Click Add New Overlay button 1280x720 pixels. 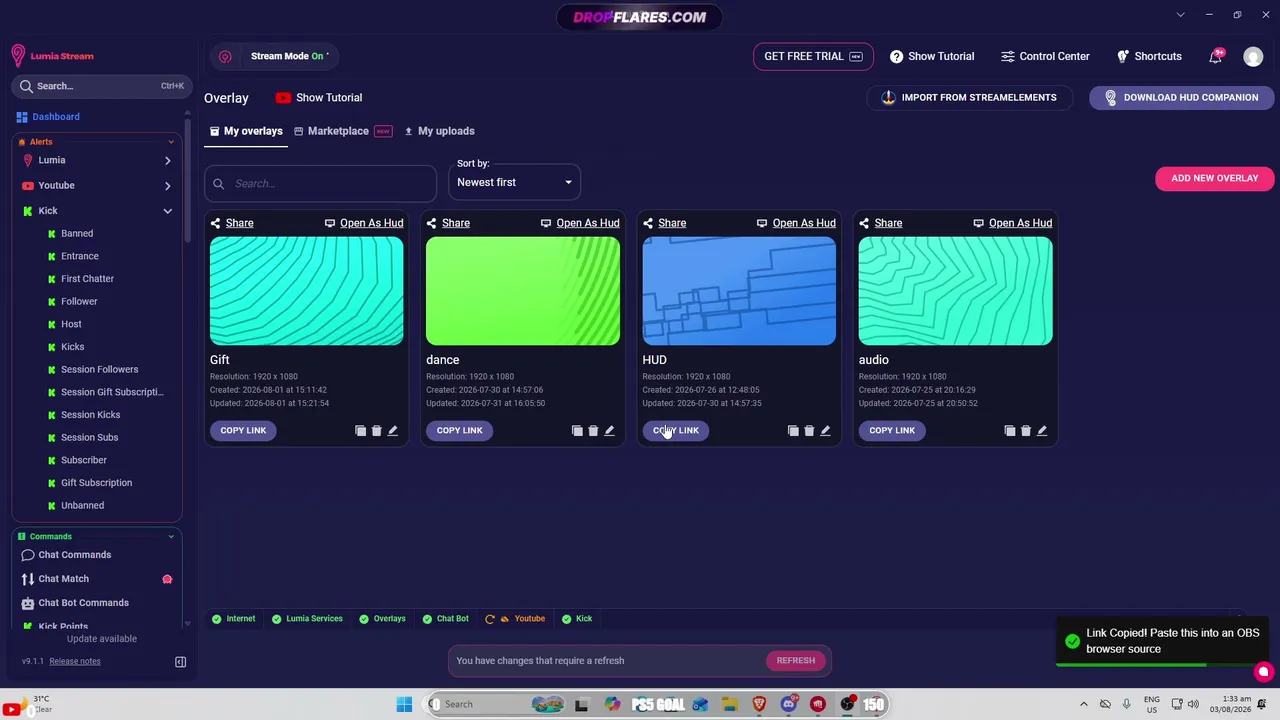pos(1214,178)
